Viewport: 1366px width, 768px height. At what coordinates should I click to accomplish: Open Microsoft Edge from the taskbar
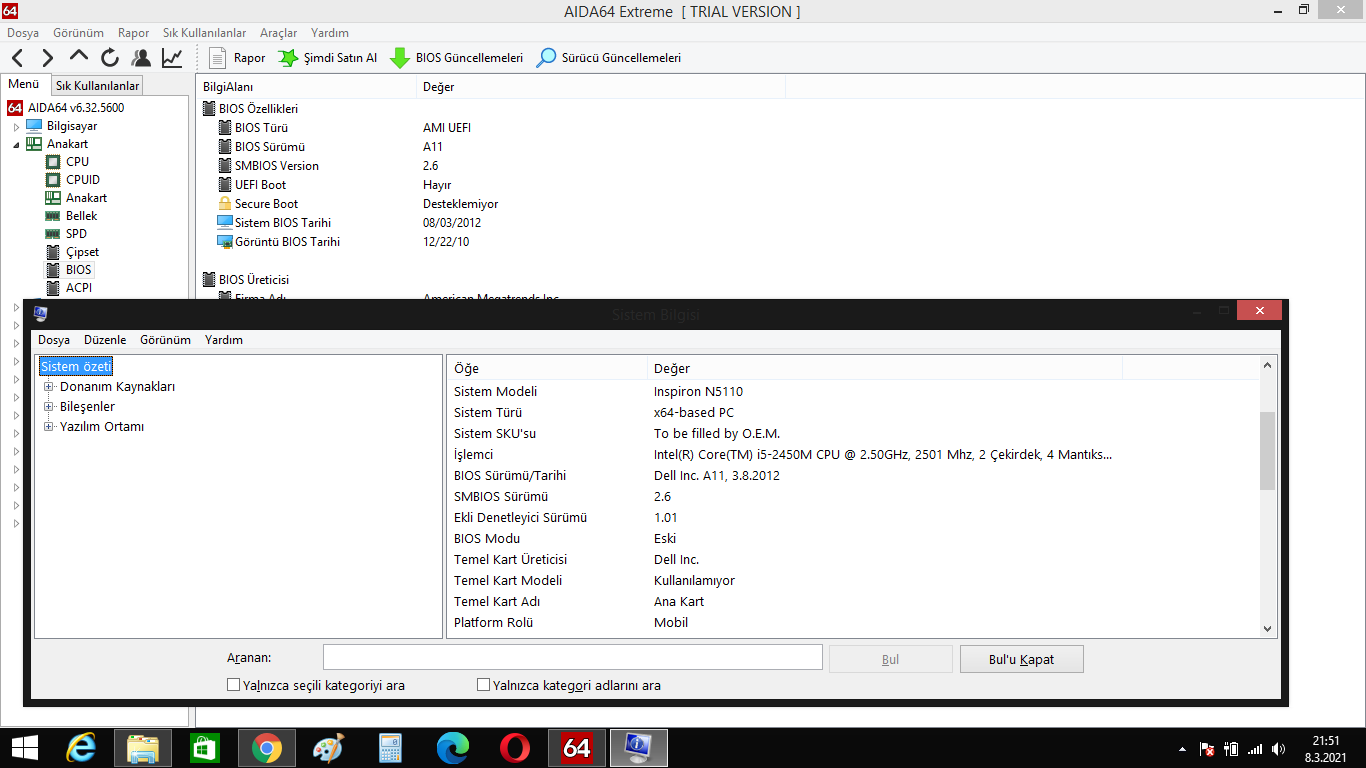tap(452, 748)
